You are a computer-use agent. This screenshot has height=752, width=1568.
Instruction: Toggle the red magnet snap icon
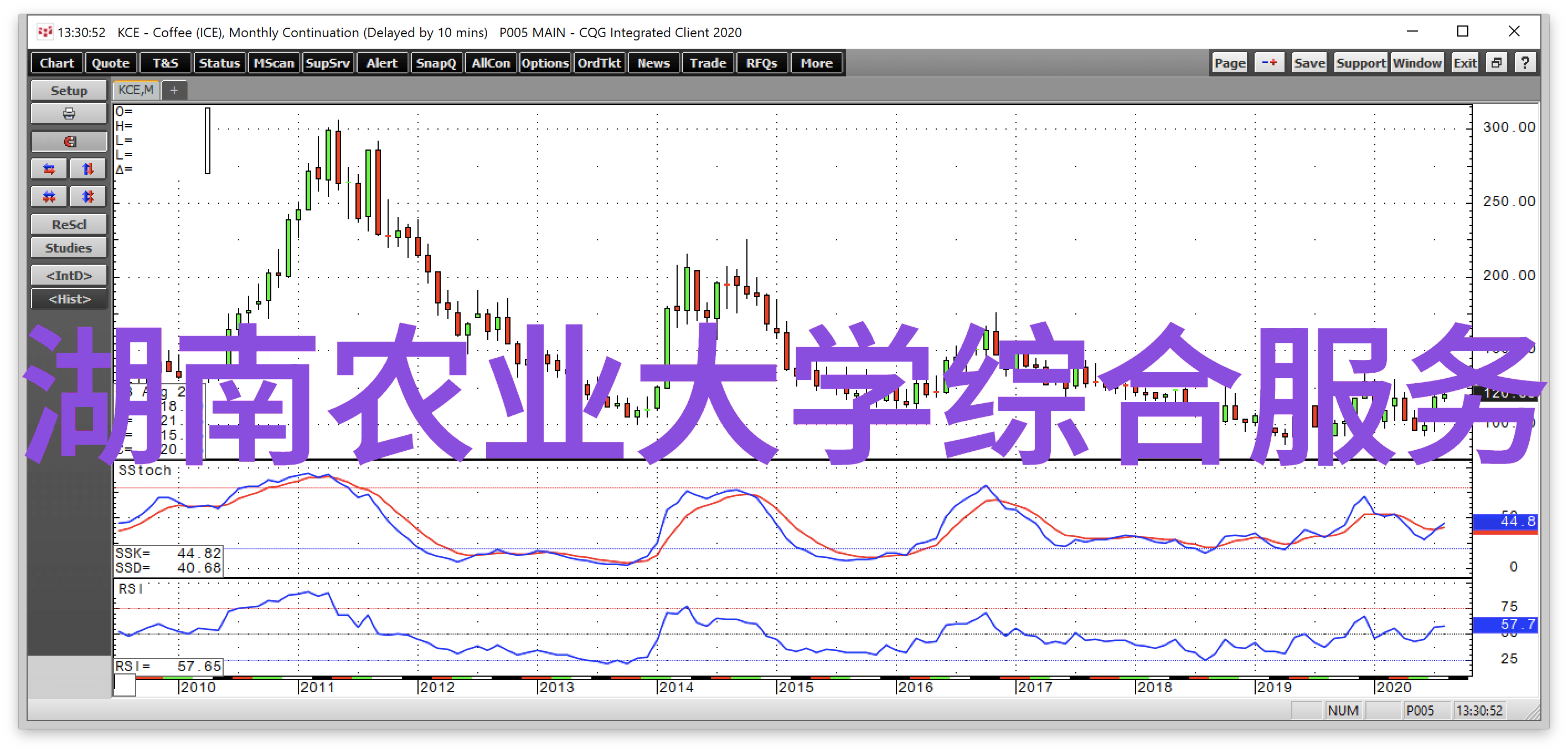click(x=69, y=142)
